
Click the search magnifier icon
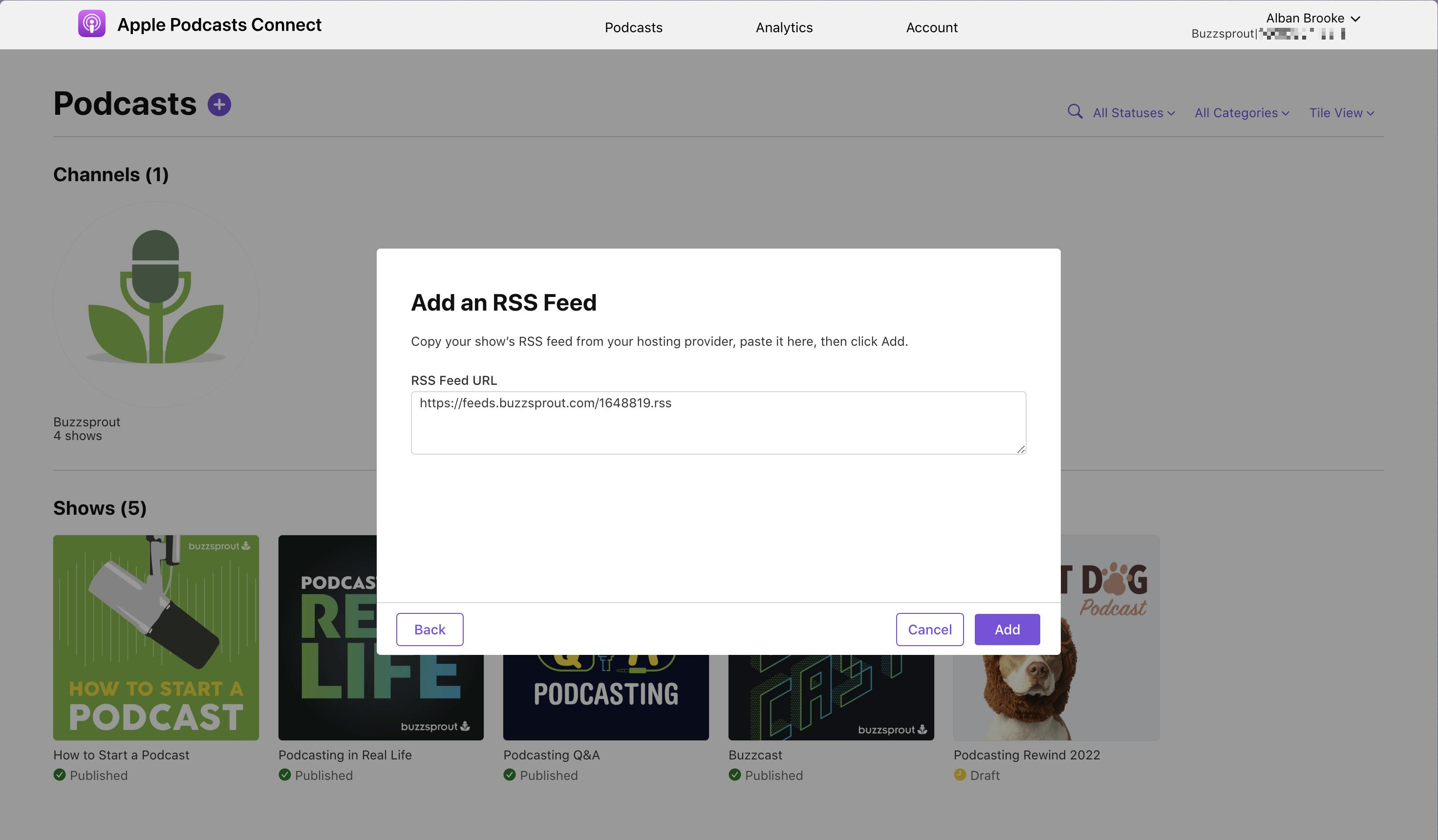click(1075, 112)
